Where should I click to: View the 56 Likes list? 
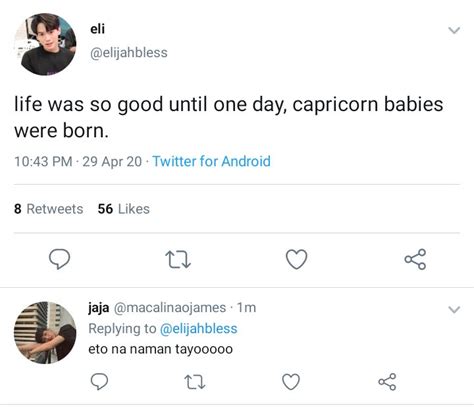[x=124, y=209]
